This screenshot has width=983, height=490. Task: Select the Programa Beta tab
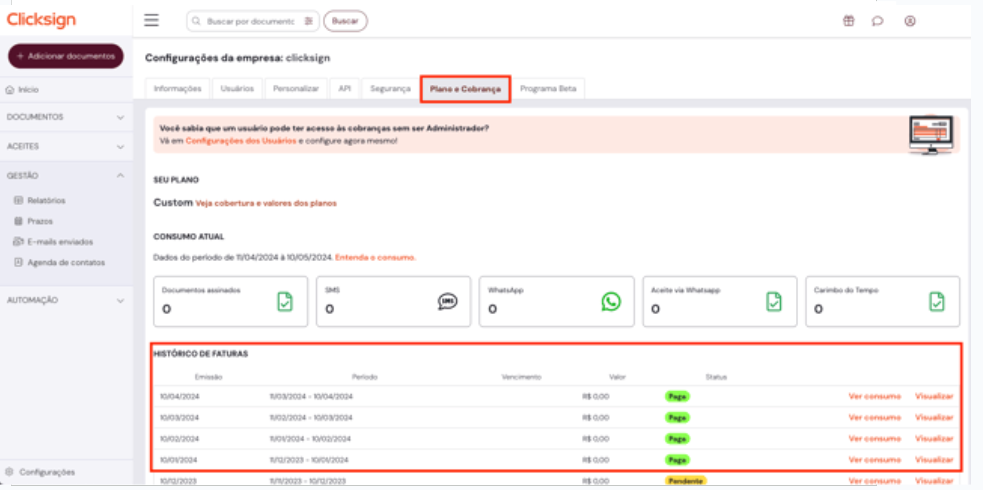(548, 89)
